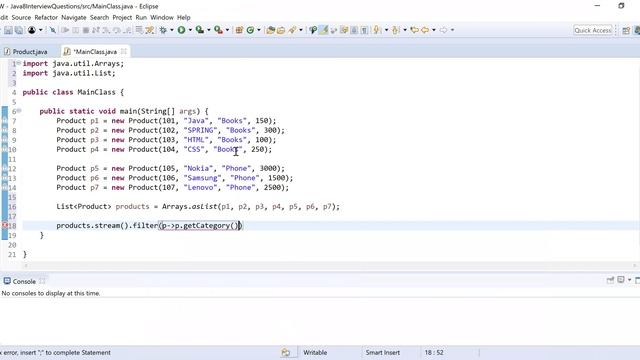Go to Next Annotation
Image resolution: width=640 pixels, height=360 pixels.
pyautogui.click(x=377, y=30)
